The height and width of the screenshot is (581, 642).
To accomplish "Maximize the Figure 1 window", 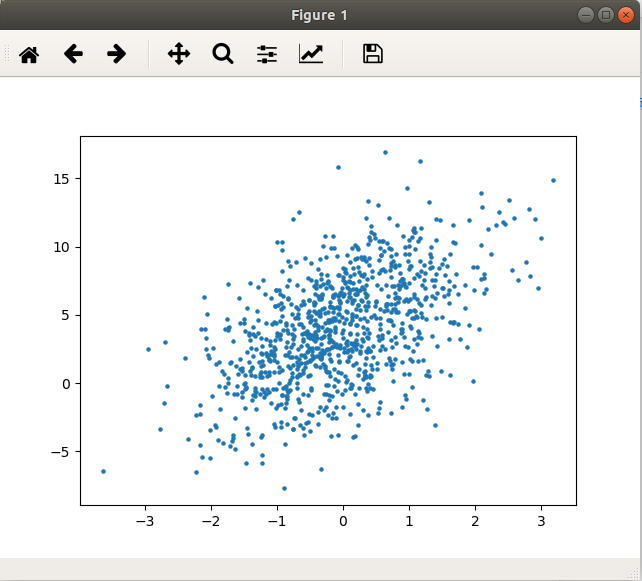I will (606, 15).
